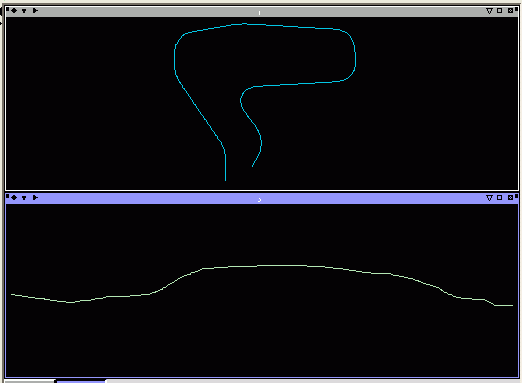
Task: Click the diamond icon in the top panel header
Action: coord(14,11)
